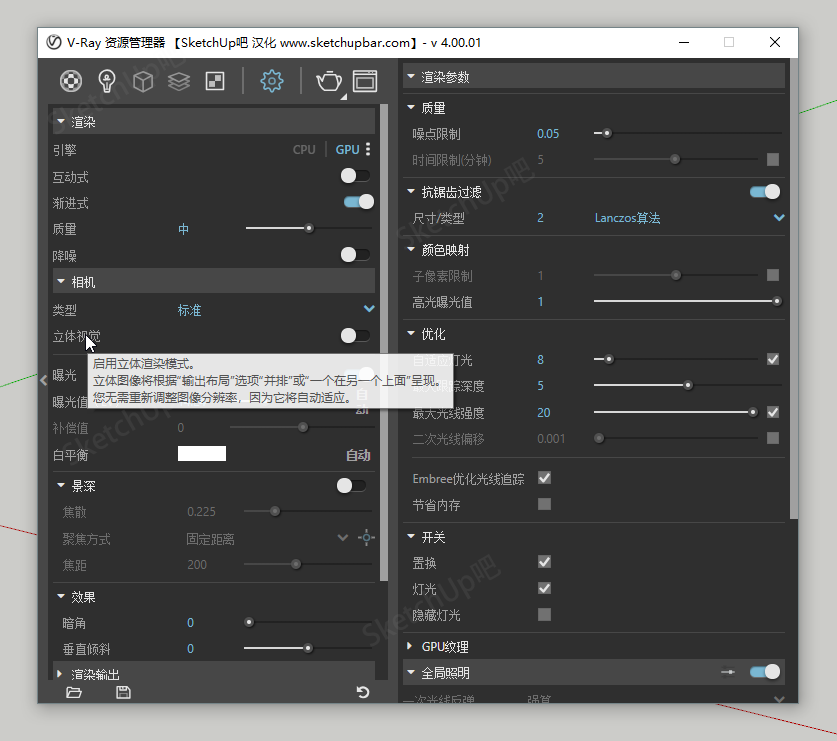
Task: Start render with teapot icon
Action: click(x=329, y=82)
